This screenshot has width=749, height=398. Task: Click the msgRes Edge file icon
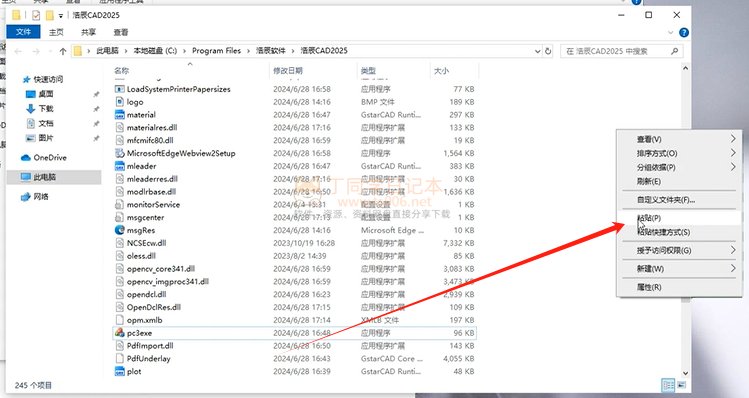point(119,230)
